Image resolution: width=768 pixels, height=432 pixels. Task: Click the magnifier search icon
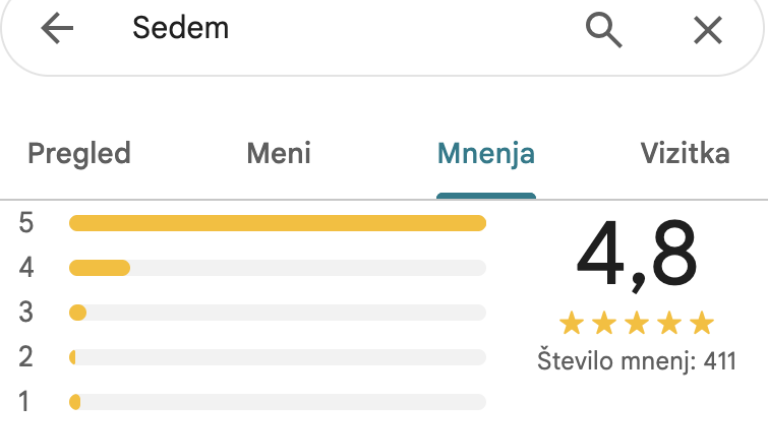tap(603, 30)
